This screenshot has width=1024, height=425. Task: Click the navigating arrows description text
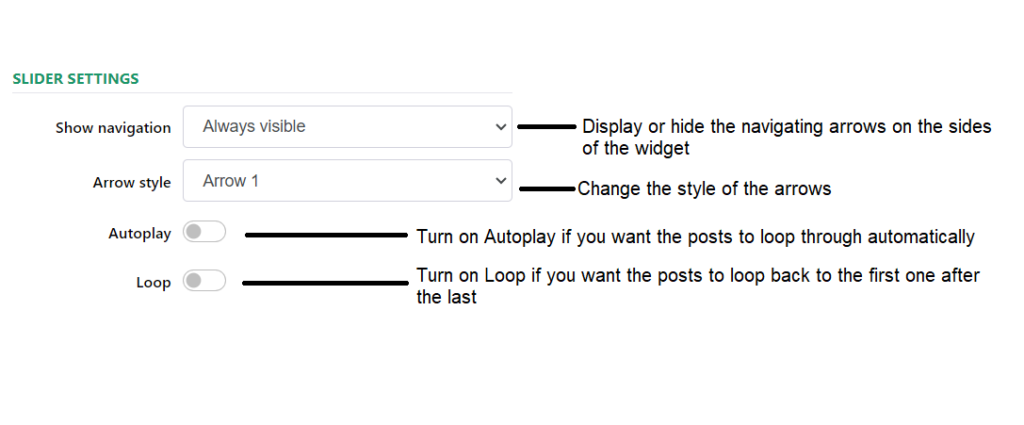coord(786,138)
